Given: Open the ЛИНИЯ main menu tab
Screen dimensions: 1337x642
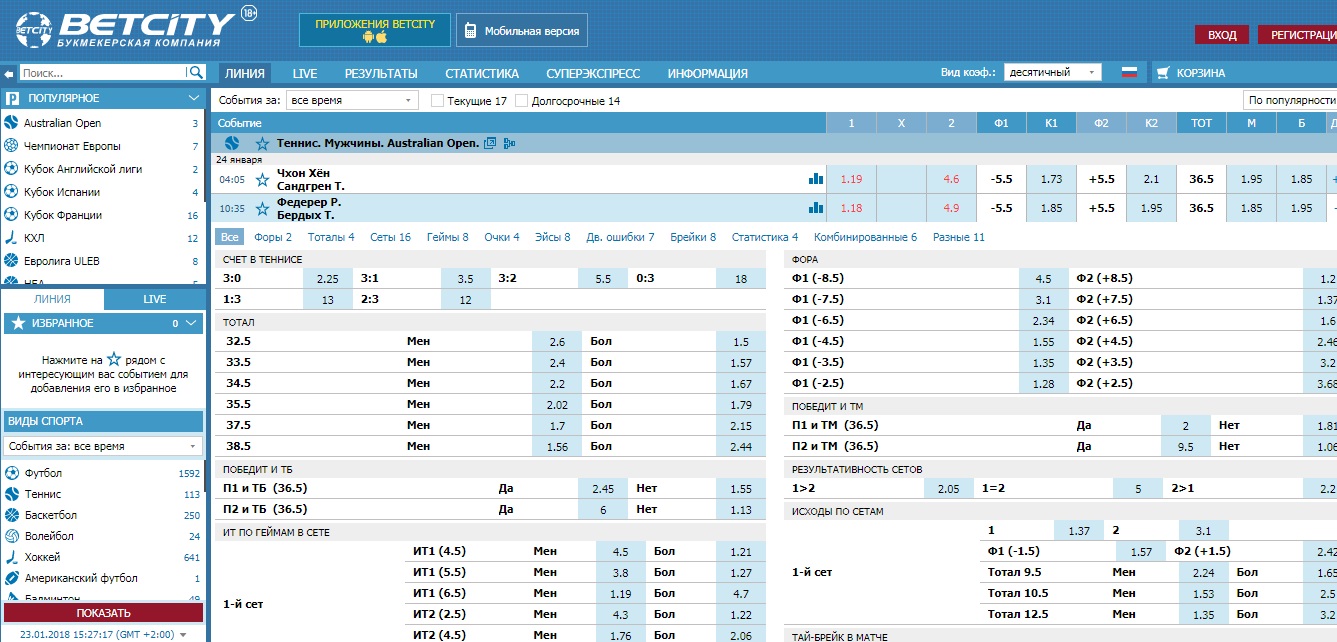Looking at the screenshot, I should pos(245,73).
